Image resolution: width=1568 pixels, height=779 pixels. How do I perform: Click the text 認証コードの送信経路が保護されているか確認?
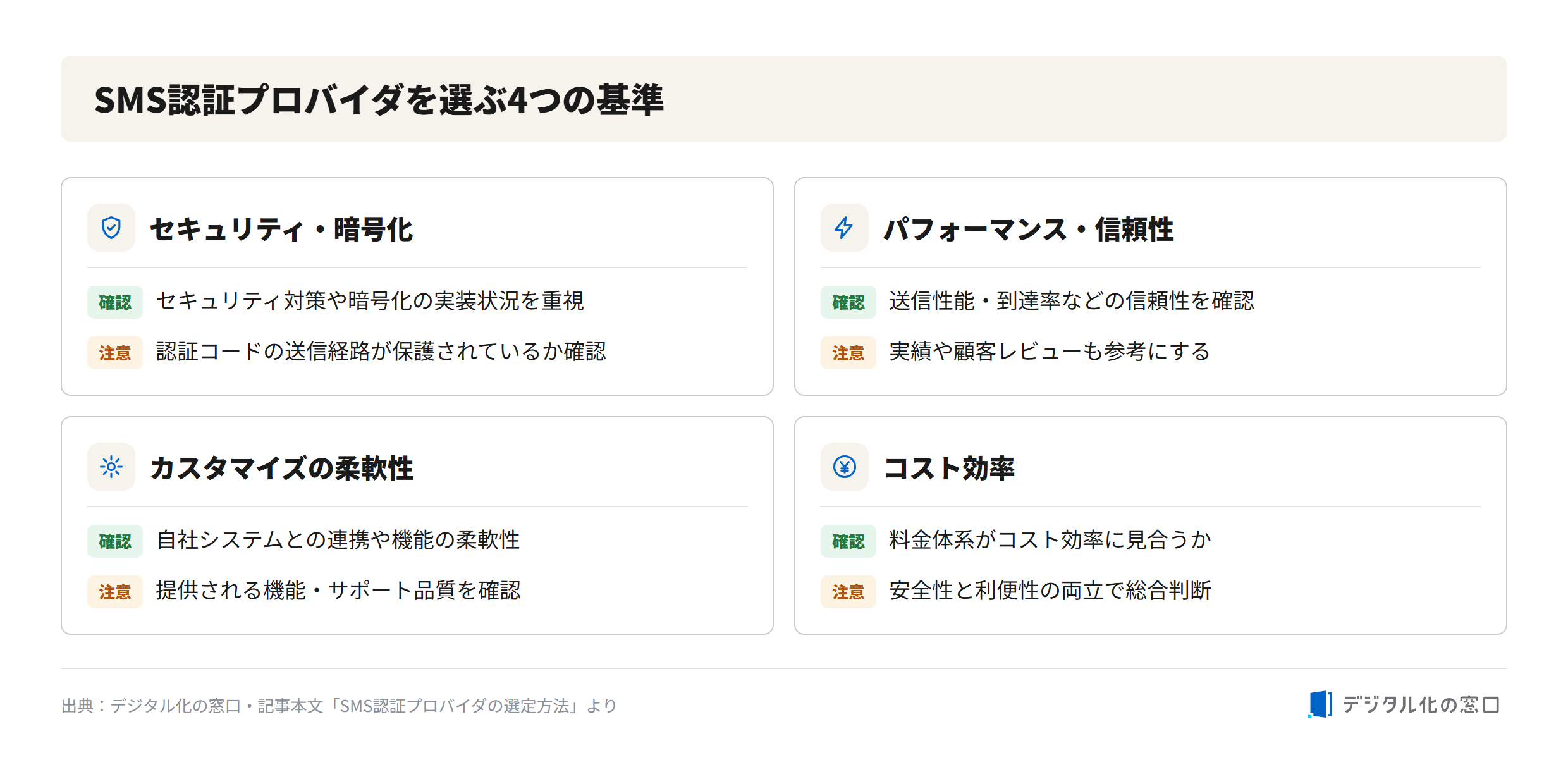[381, 352]
